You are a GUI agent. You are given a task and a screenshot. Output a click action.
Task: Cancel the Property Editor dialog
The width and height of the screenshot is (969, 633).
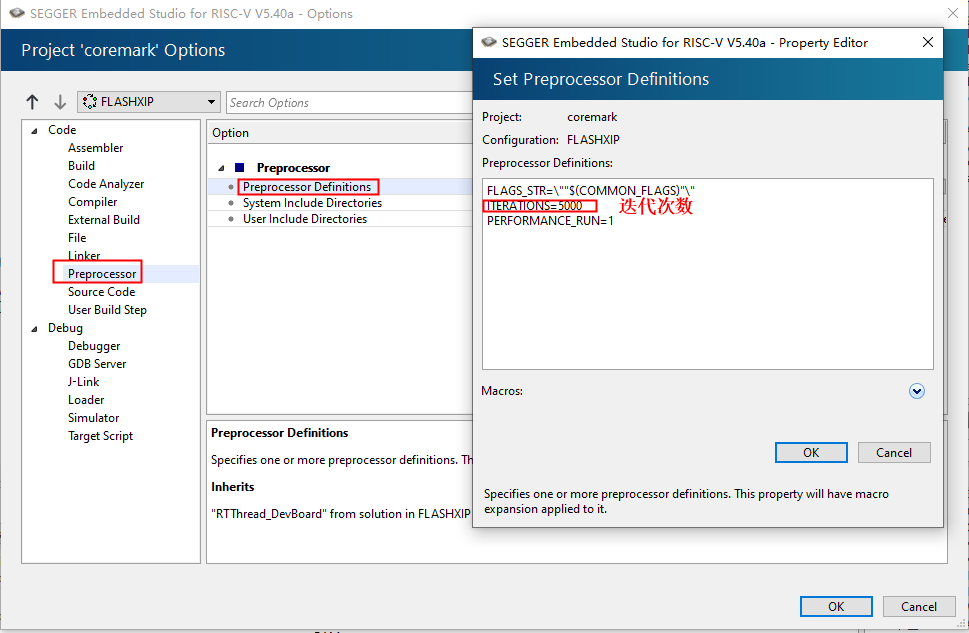pyautogui.click(x=894, y=452)
